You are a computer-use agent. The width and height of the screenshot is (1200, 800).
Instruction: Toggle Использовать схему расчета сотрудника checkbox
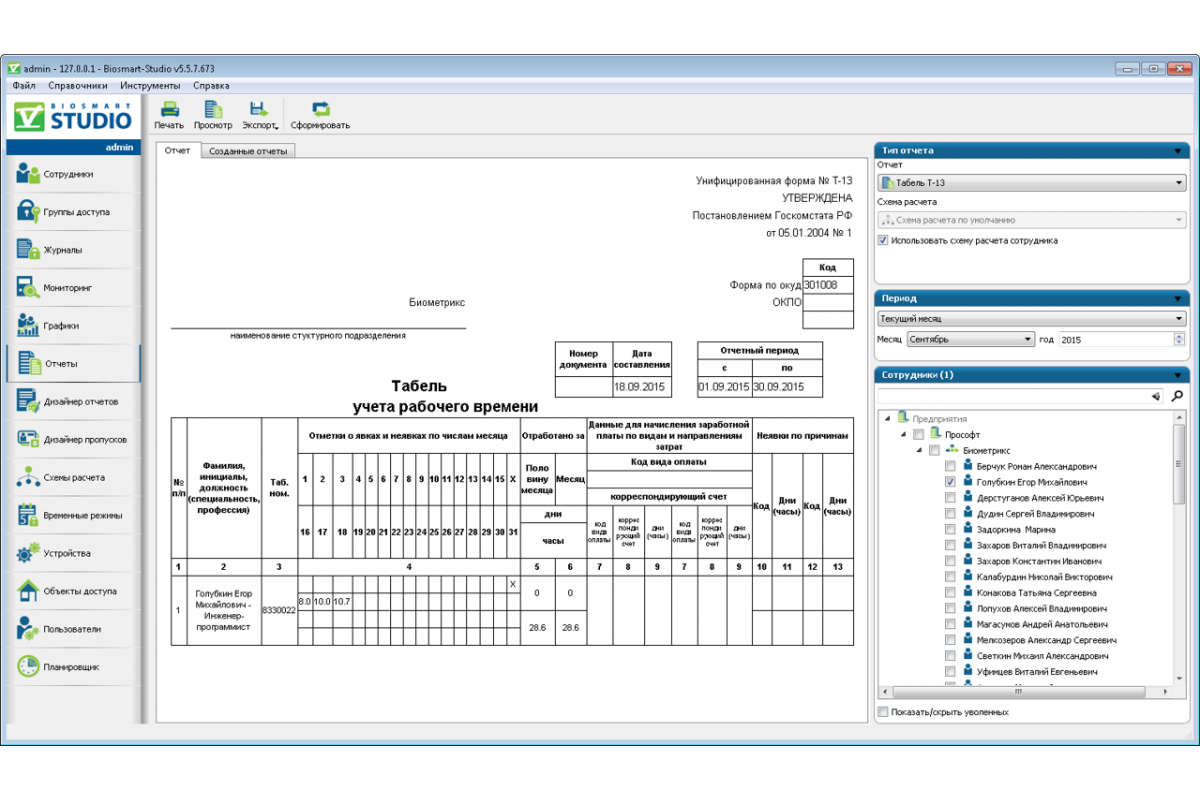click(883, 241)
